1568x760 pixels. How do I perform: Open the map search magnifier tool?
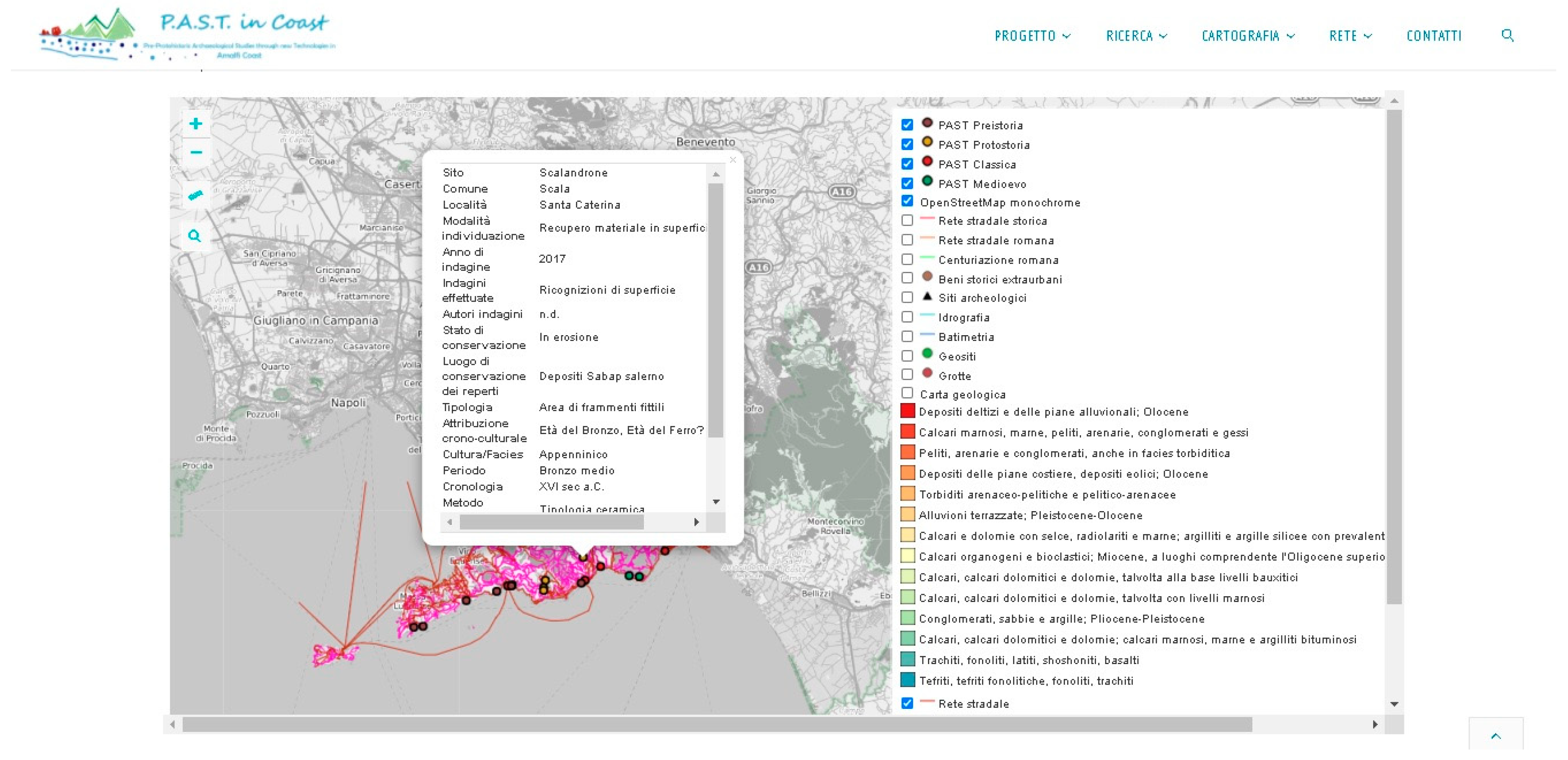click(x=195, y=236)
